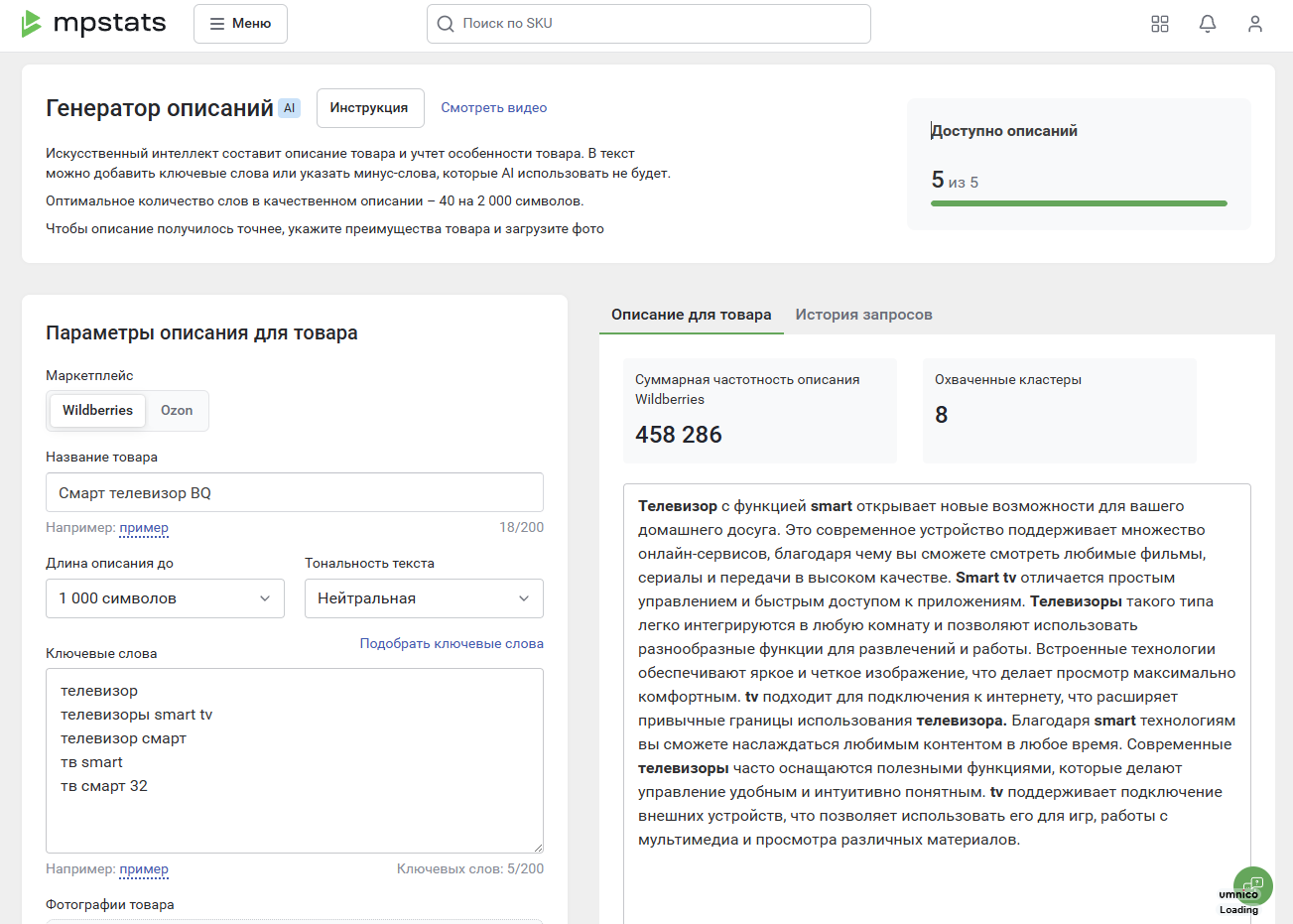The height and width of the screenshot is (924, 1293).
Task: Click the mpstats logo
Action: [93, 23]
